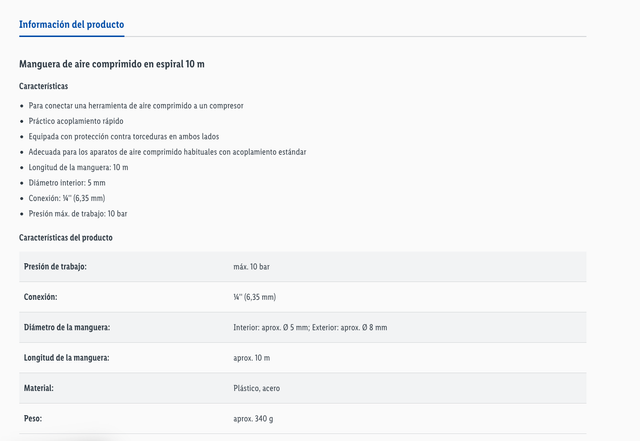Viewport: 640px width, 441px height.
Task: Click the máx. 10 bar table value
Action: [x=251, y=267]
